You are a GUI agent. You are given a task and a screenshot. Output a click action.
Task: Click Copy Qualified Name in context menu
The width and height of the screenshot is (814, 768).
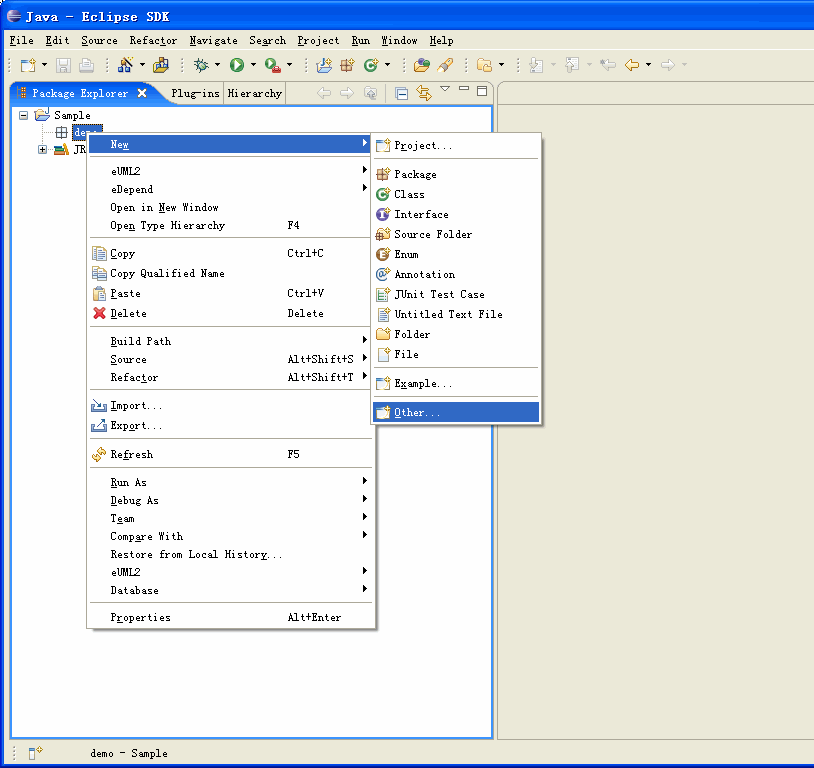tap(230, 274)
